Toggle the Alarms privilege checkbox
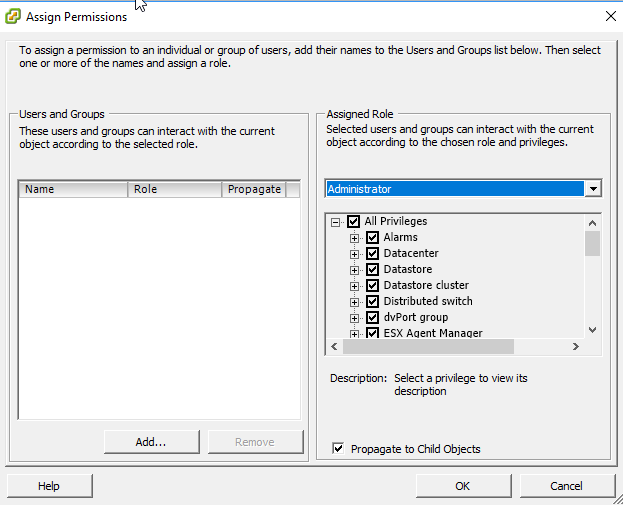 [x=372, y=238]
